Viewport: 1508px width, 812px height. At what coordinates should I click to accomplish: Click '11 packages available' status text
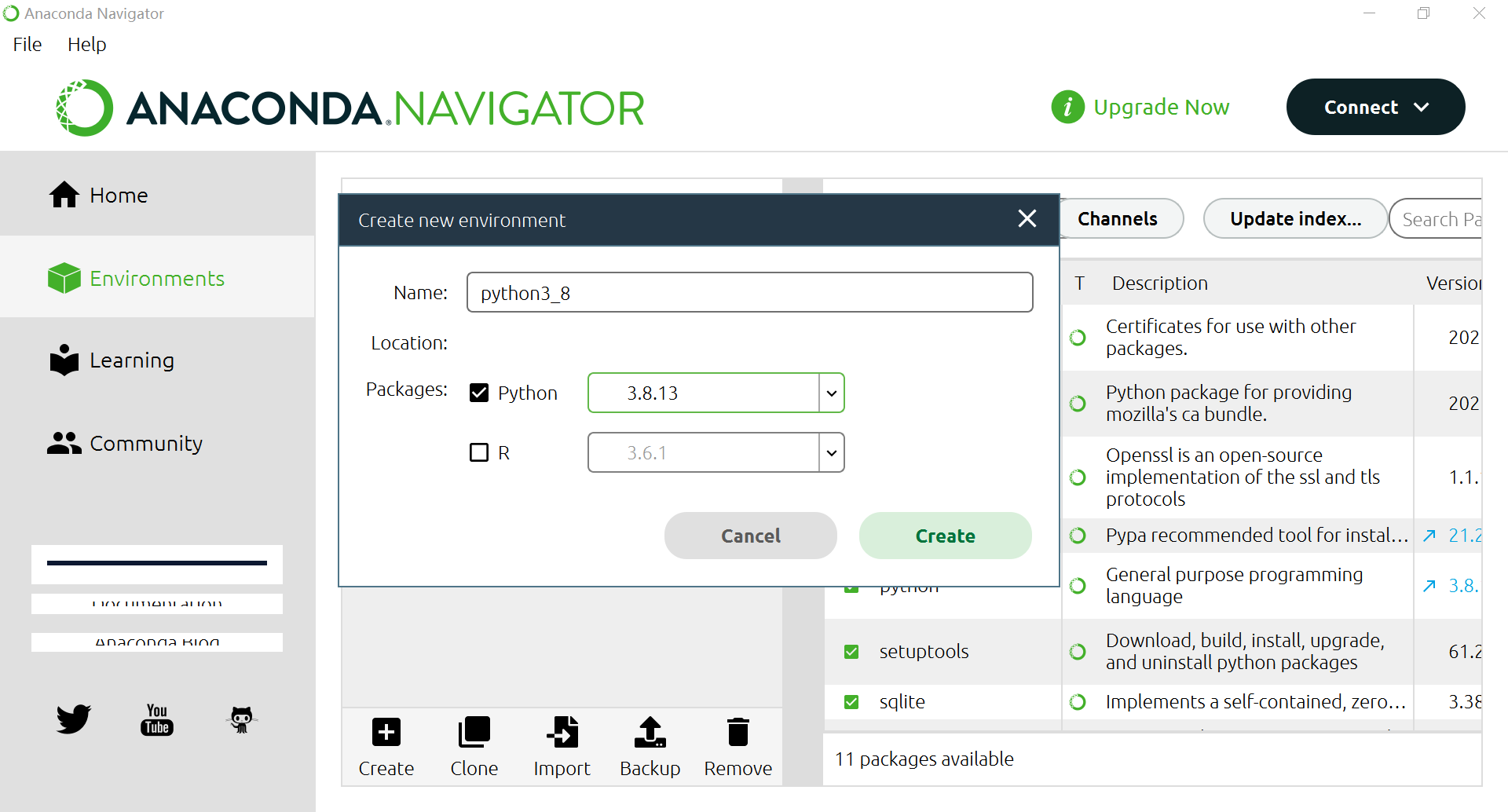pyautogui.click(x=924, y=759)
